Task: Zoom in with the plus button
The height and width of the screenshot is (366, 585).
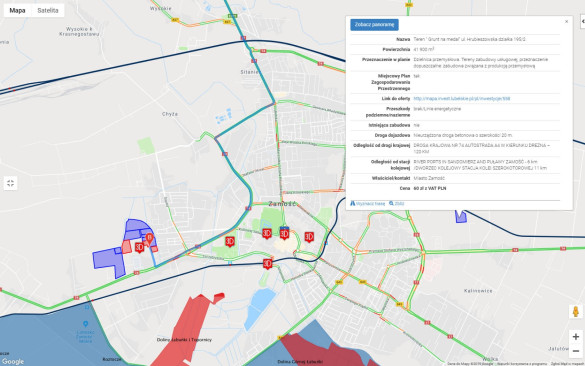Action: 576,337
